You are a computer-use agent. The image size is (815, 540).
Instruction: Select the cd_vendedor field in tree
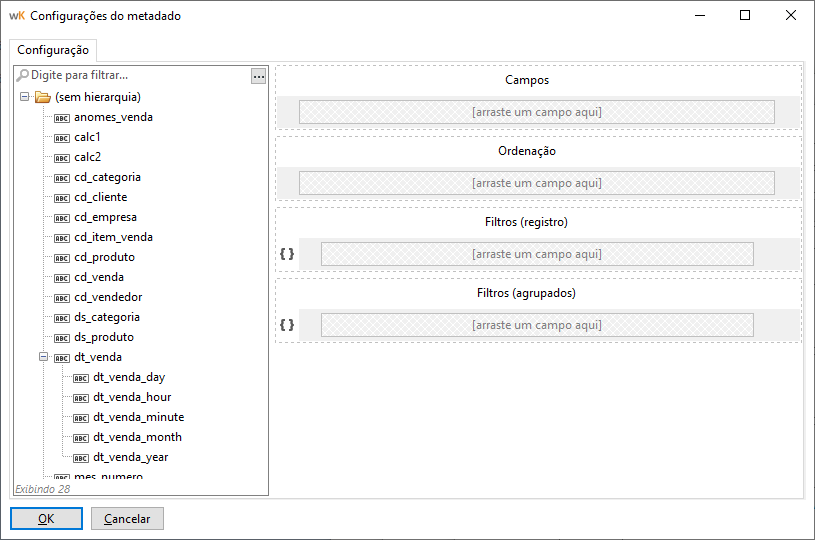(x=108, y=297)
